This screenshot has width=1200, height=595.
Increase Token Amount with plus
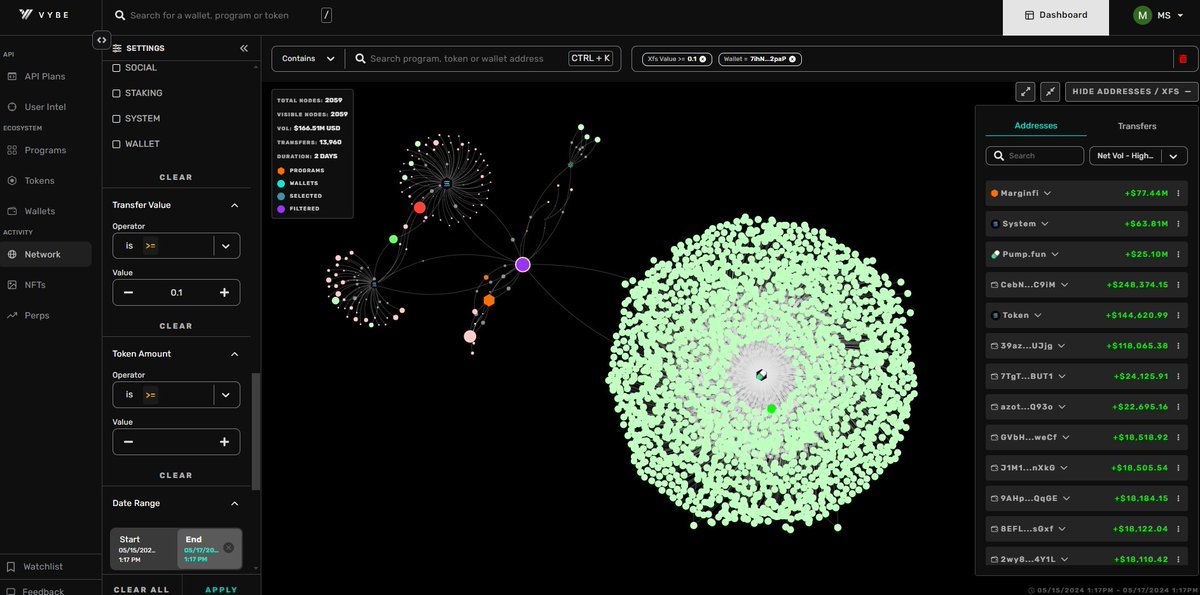point(224,442)
